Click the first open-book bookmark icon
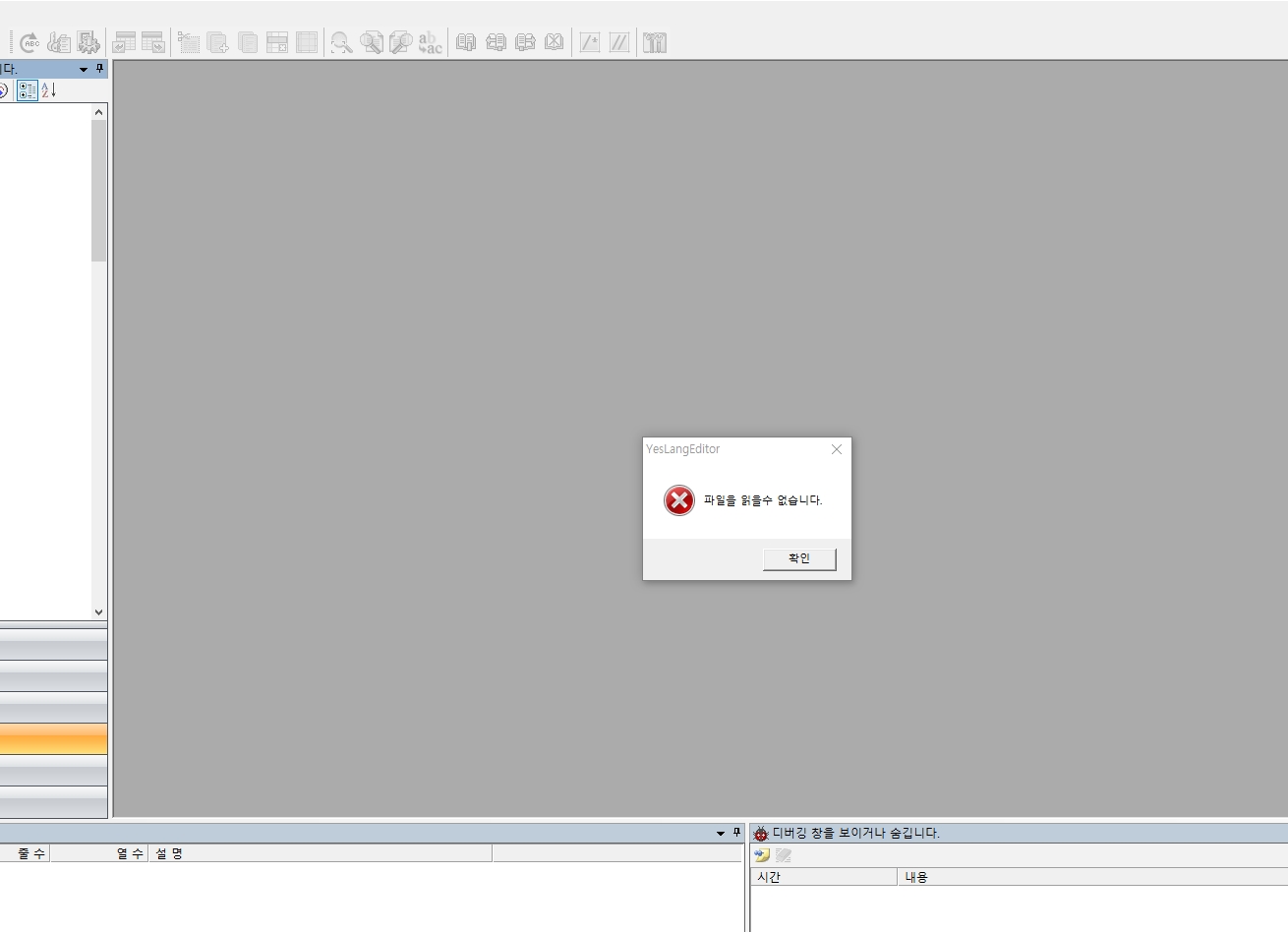Image resolution: width=1288 pixels, height=932 pixels. 466,42
